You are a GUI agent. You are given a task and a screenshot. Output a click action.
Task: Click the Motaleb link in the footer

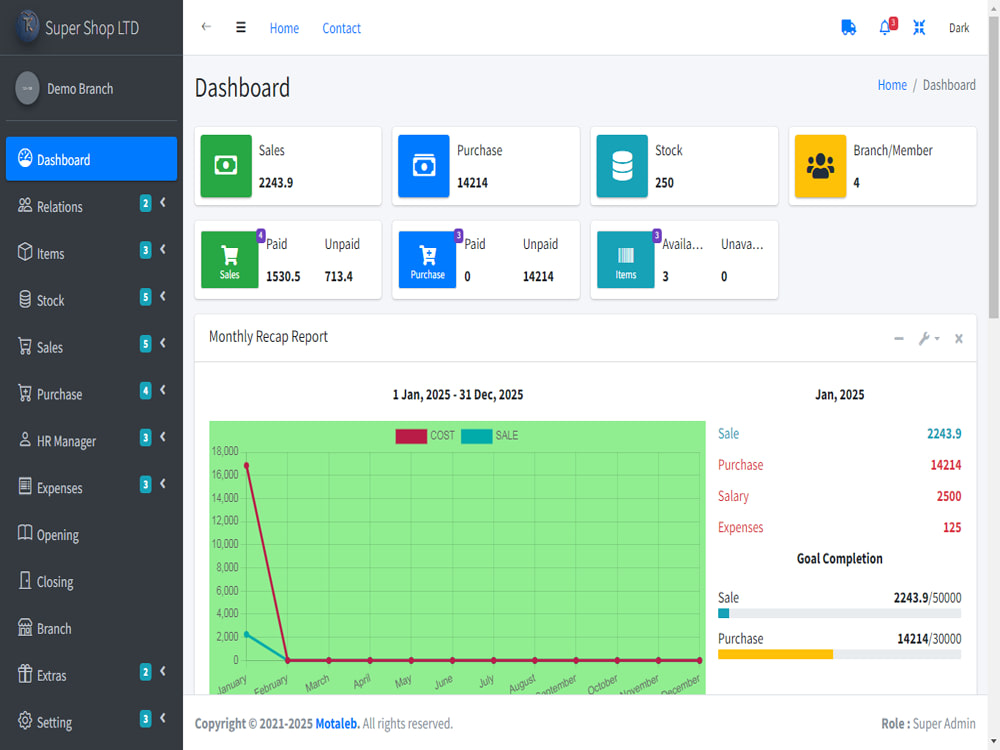coord(337,723)
